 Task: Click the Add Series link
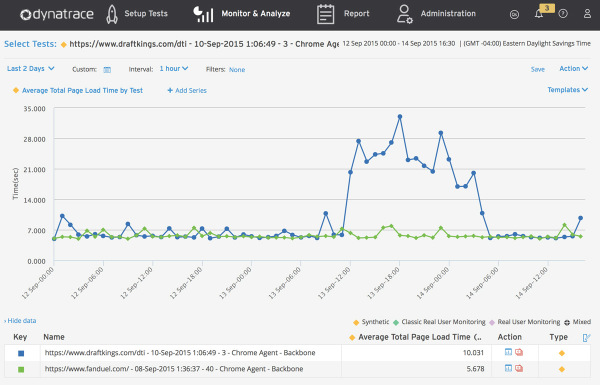pyautogui.click(x=187, y=91)
